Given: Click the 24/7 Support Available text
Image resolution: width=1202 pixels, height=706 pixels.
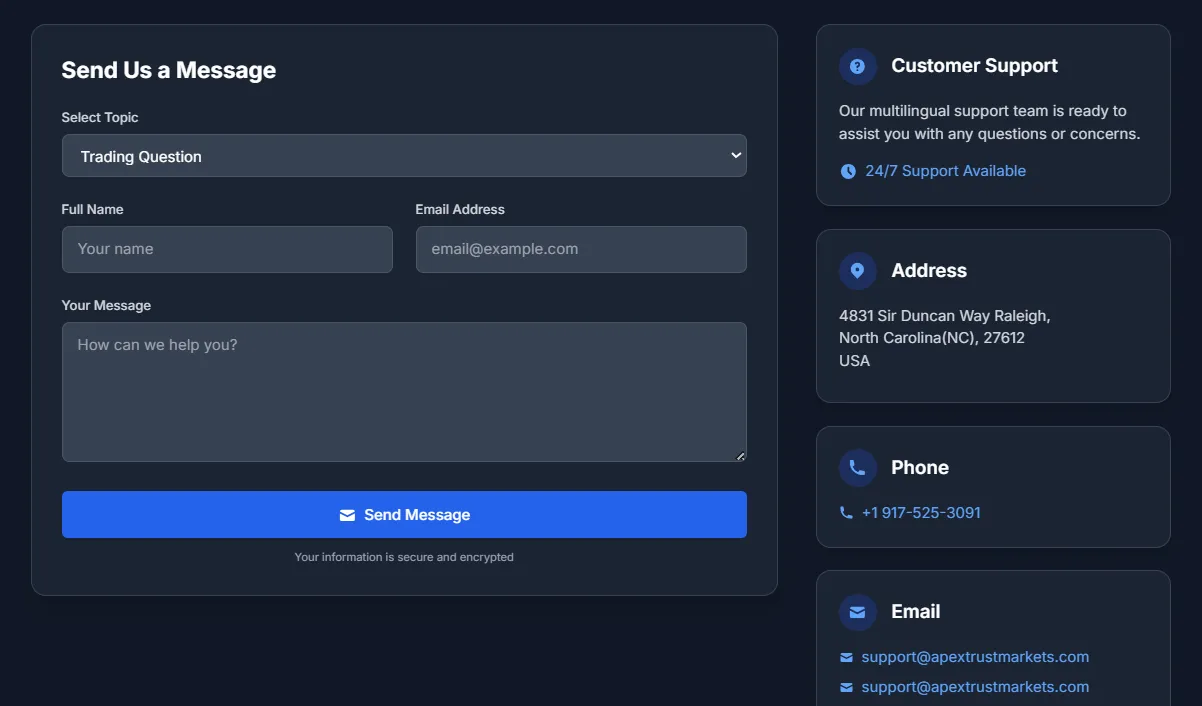Looking at the screenshot, I should click(x=945, y=171).
